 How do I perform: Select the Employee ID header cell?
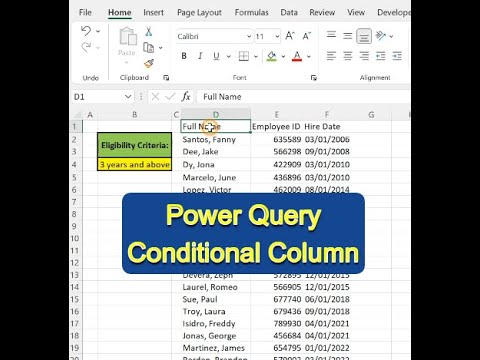point(277,126)
